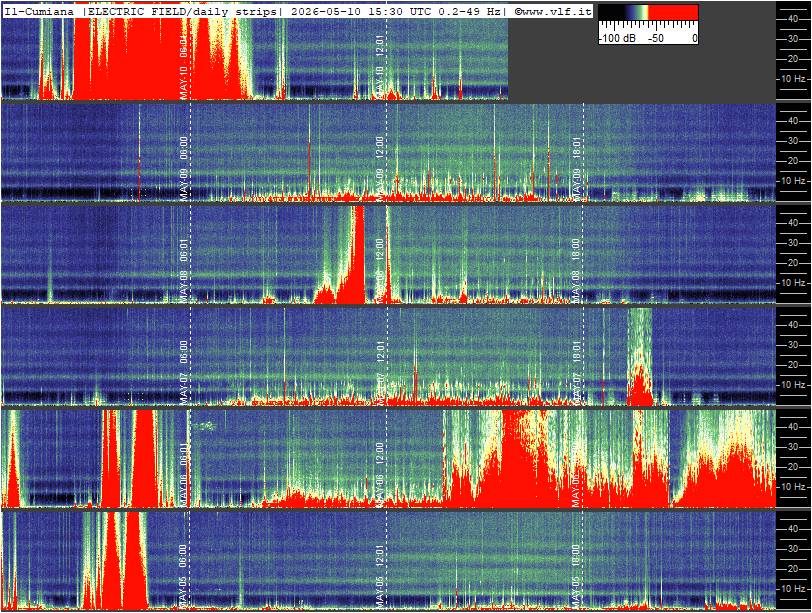
Task: Click the MAY-09 06:00 time marker
Action: tap(183, 169)
